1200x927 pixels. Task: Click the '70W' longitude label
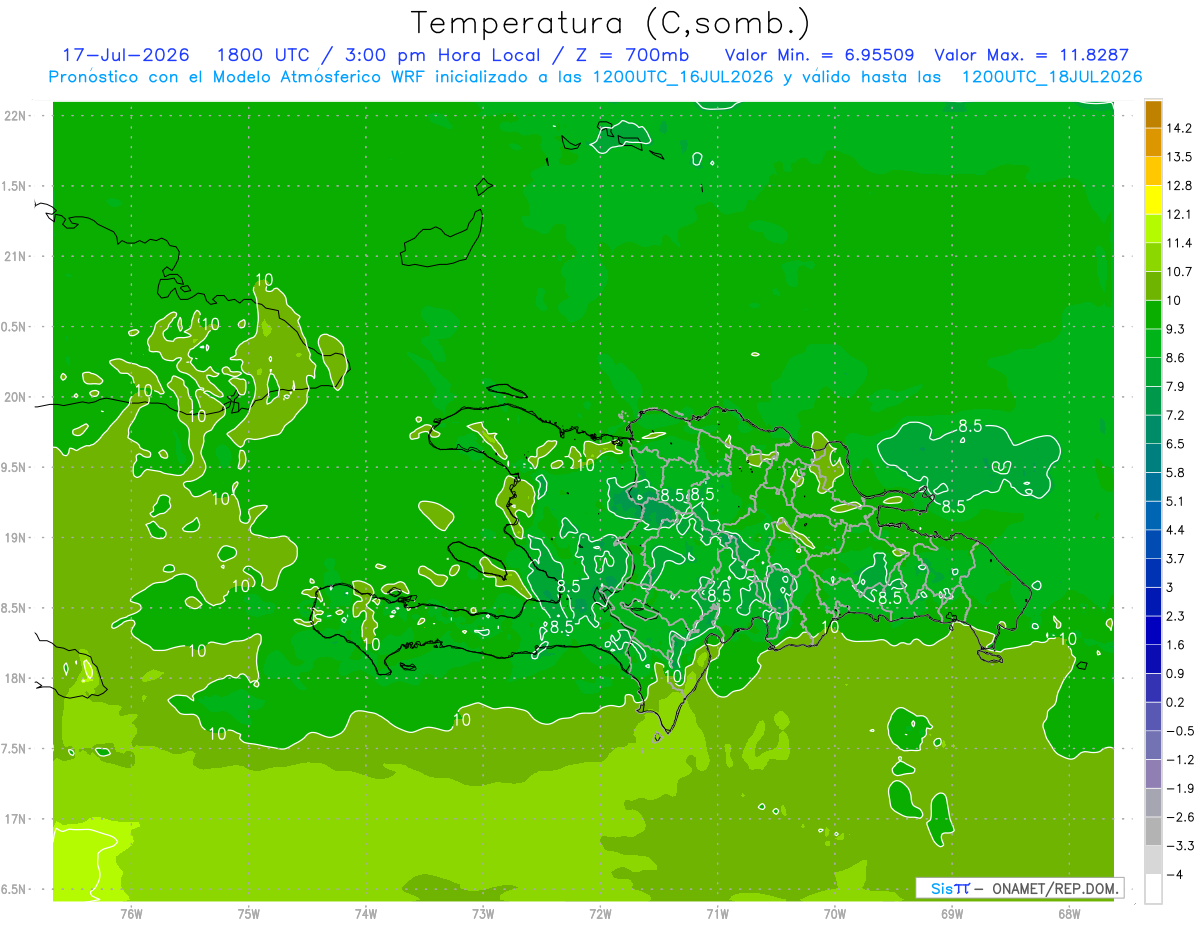tap(835, 914)
